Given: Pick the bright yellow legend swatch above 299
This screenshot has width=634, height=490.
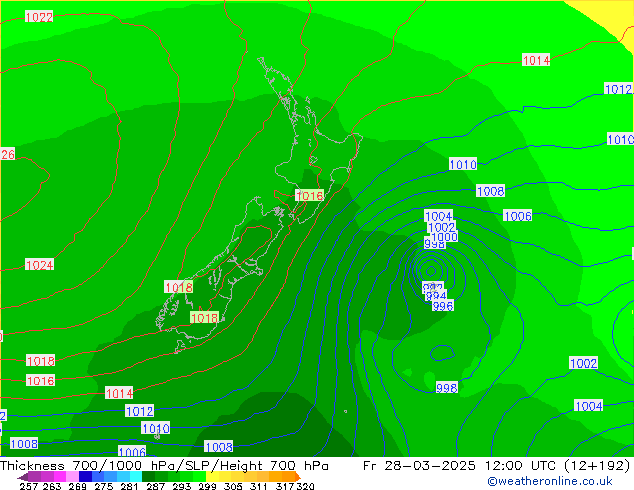Looking at the screenshot, I should pos(212,476).
